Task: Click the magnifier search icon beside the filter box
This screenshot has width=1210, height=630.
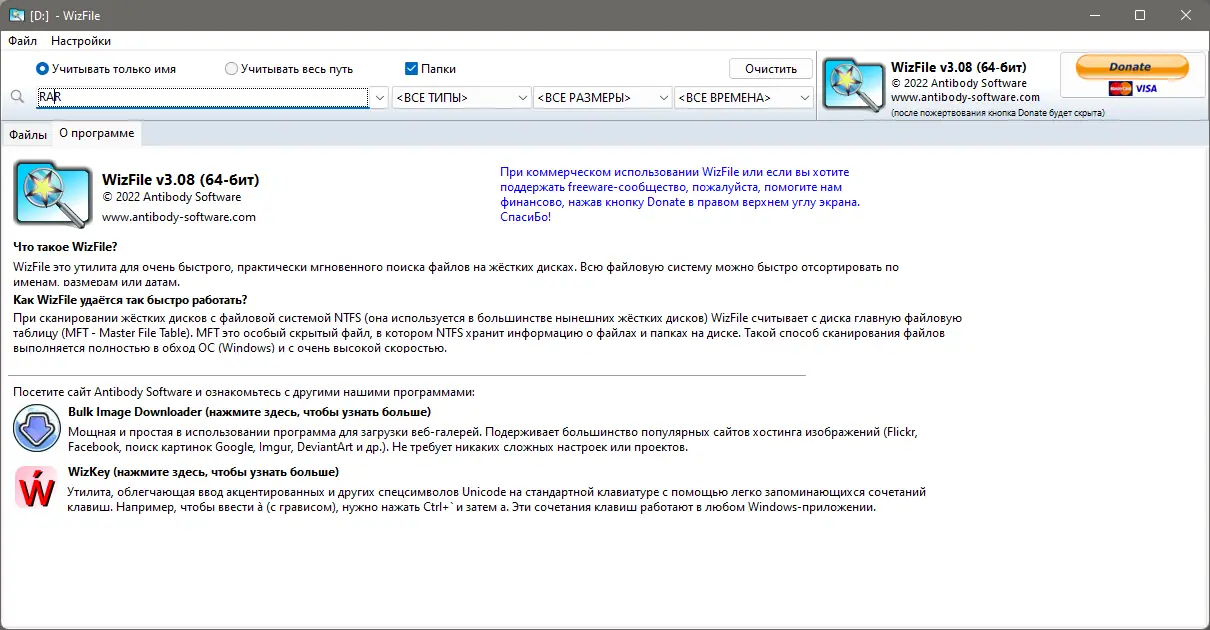Action: (x=17, y=97)
